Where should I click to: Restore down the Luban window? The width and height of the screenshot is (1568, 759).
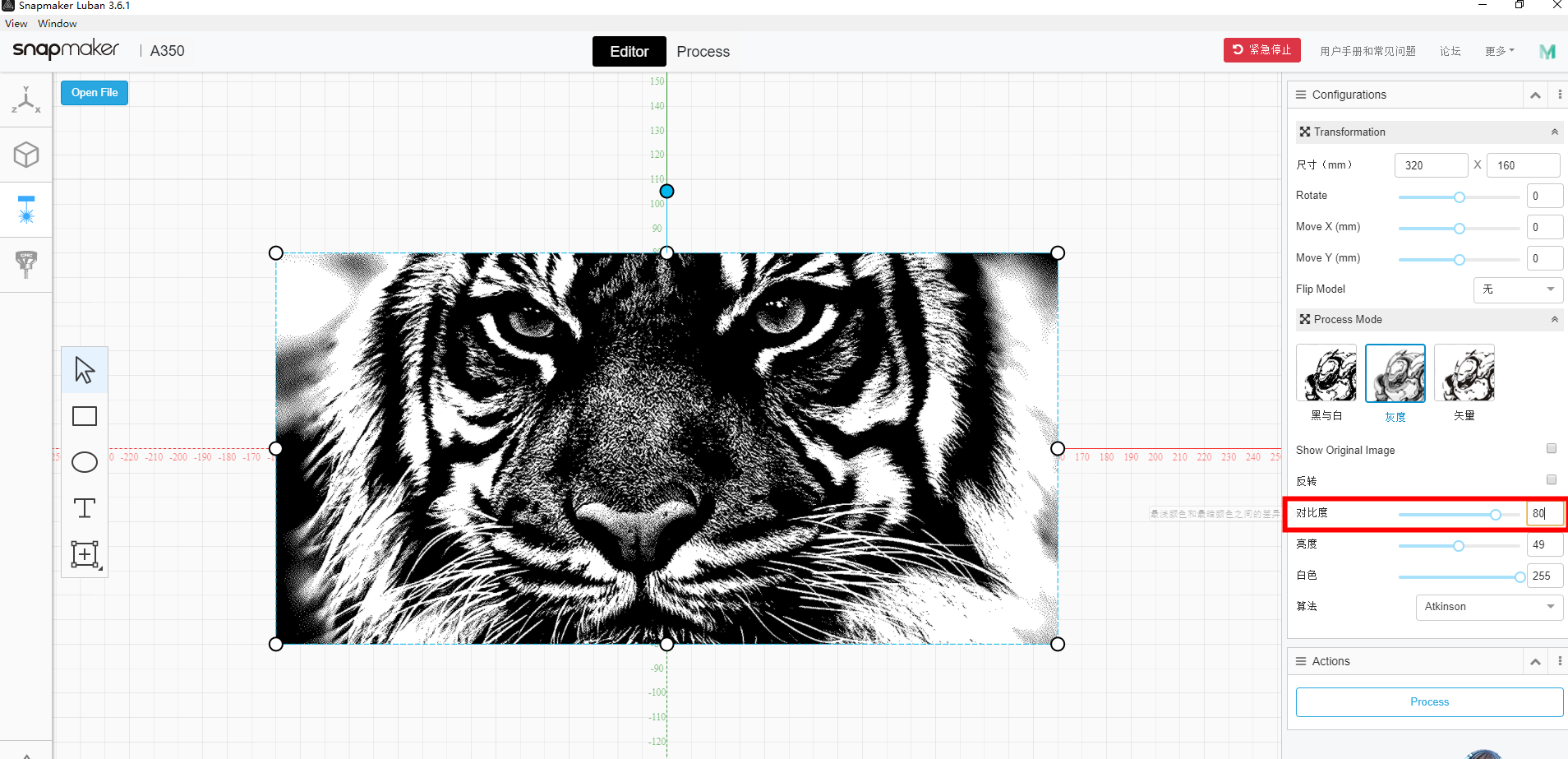[x=1520, y=5]
